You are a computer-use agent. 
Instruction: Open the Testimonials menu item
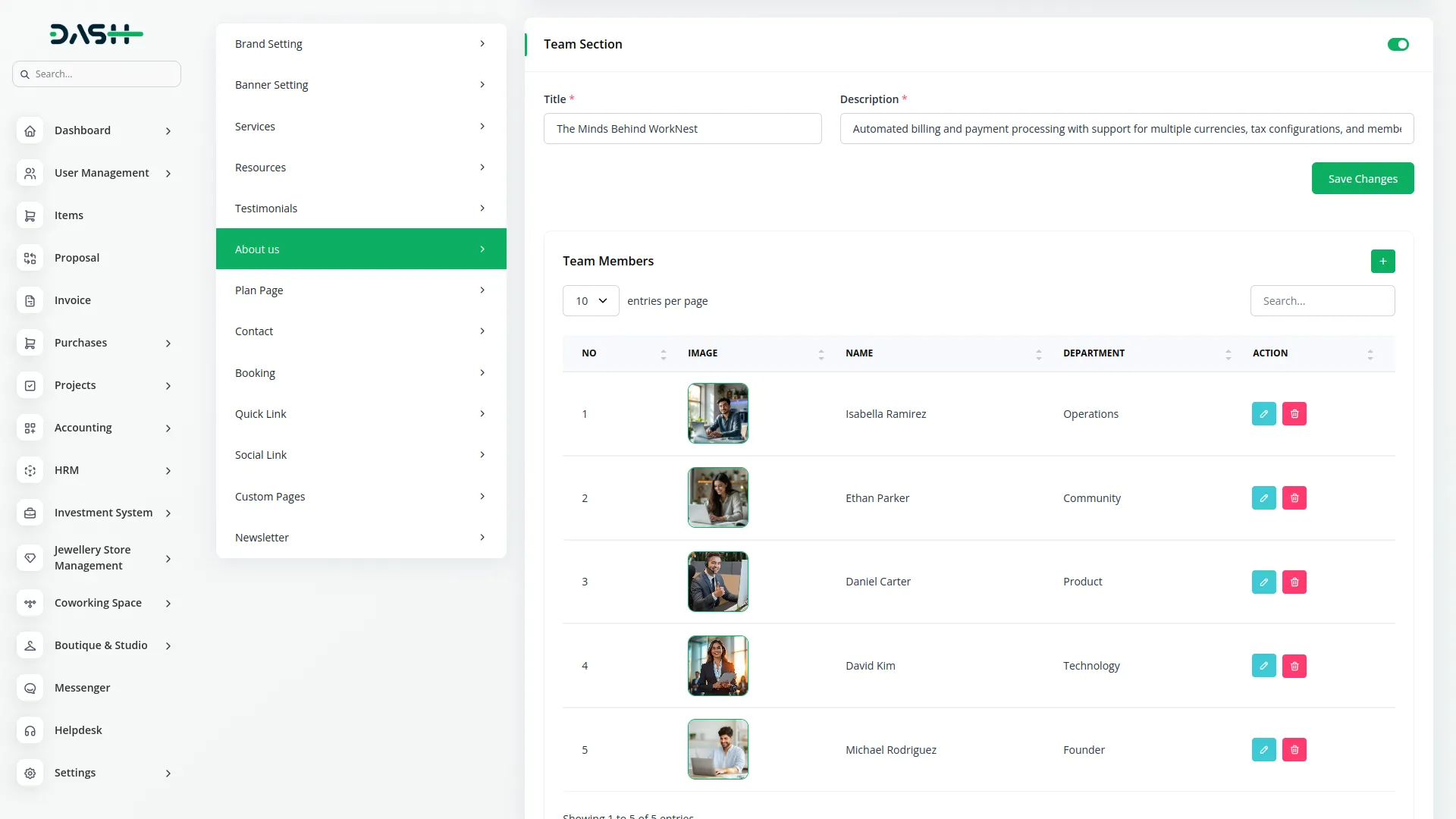tap(266, 208)
